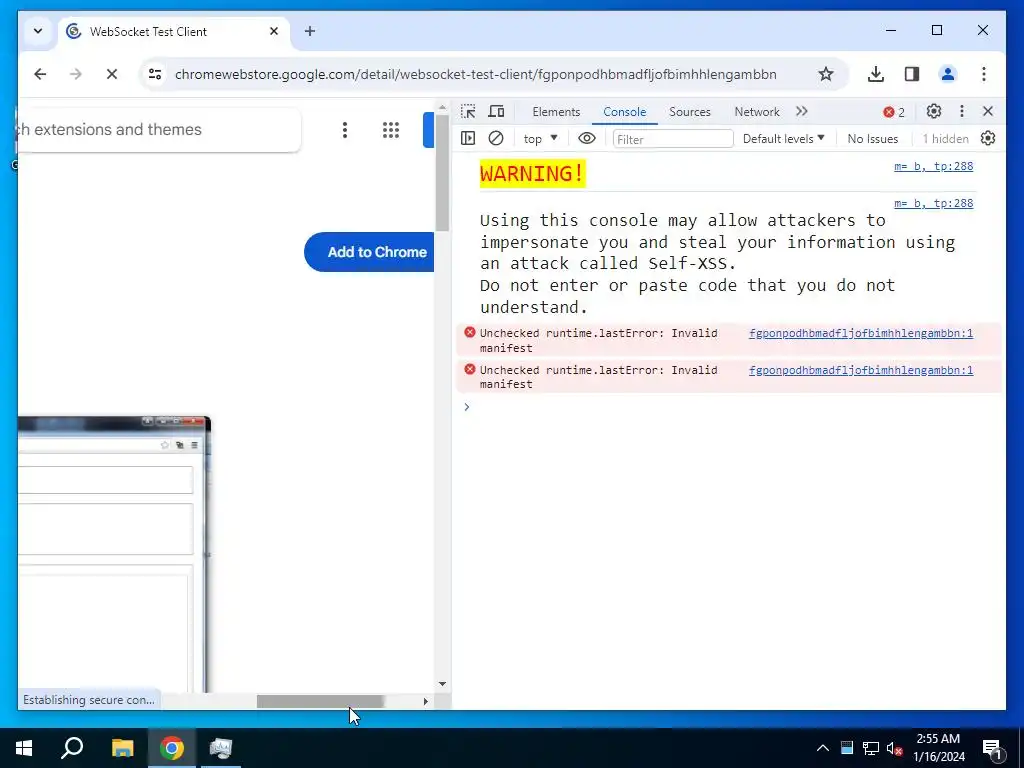Show hidden system tray icons
This screenshot has width=1024, height=768.
(x=823, y=748)
